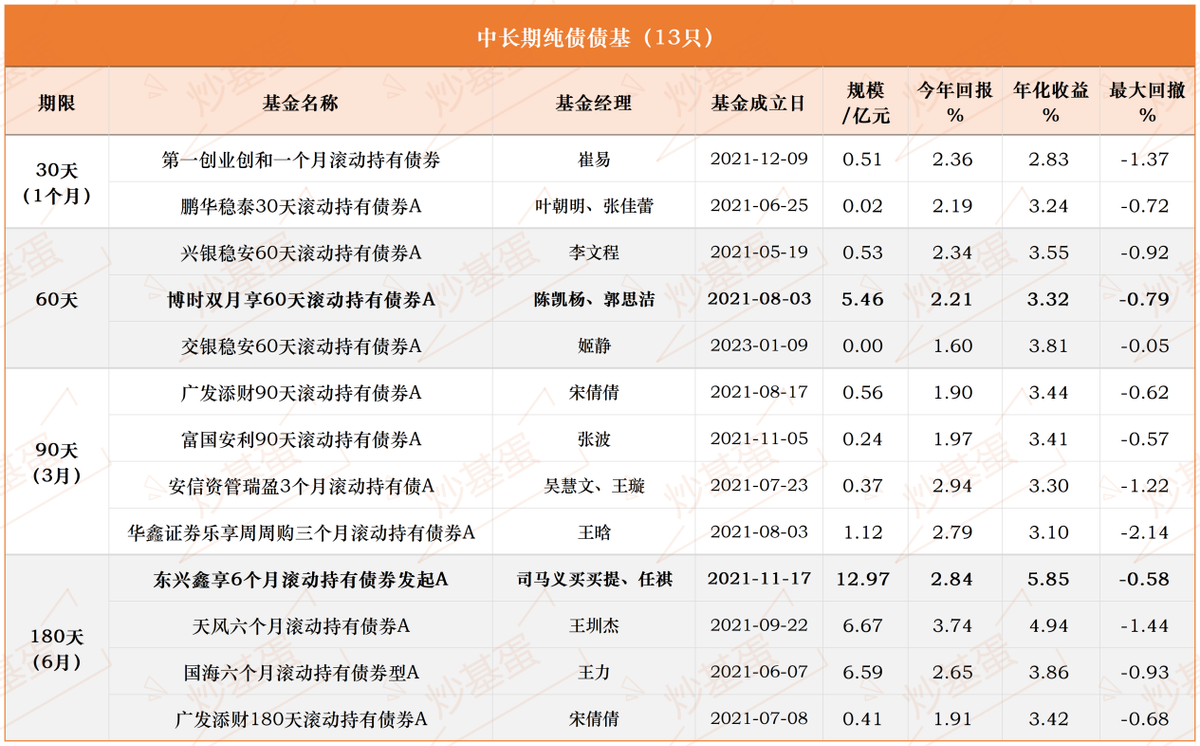Click annualized return value 5.85
The width and height of the screenshot is (1200, 746).
[x=1050, y=579]
